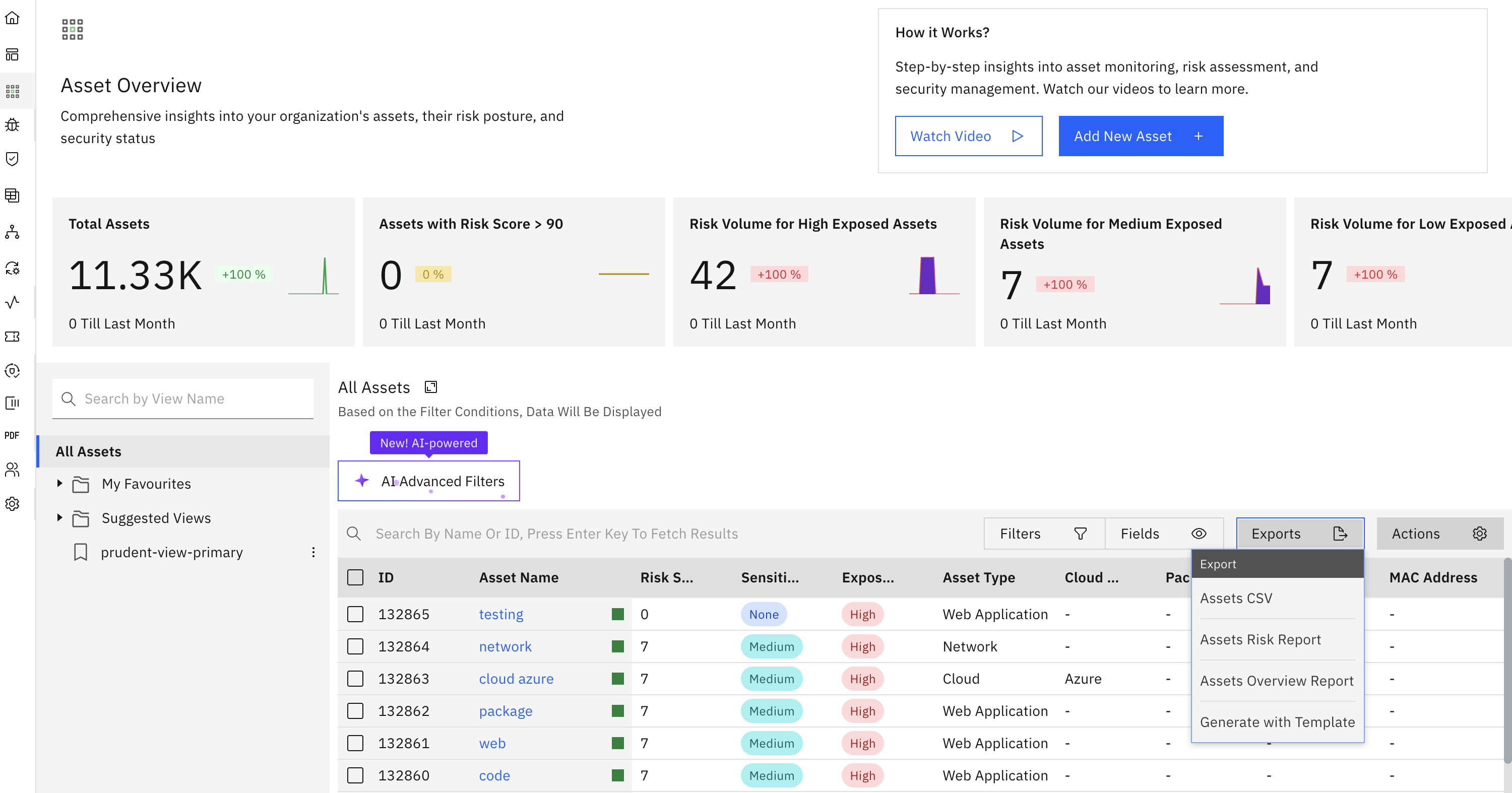Click the Add New Asset button
The height and width of the screenshot is (793, 1512).
click(x=1141, y=136)
